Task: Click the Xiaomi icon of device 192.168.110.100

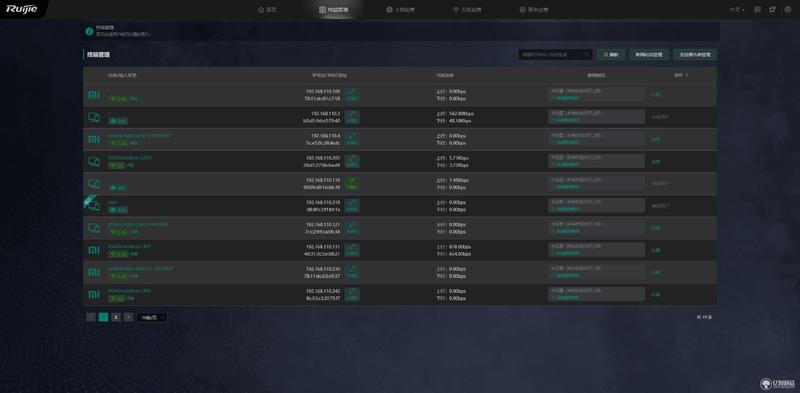Action: [94, 95]
